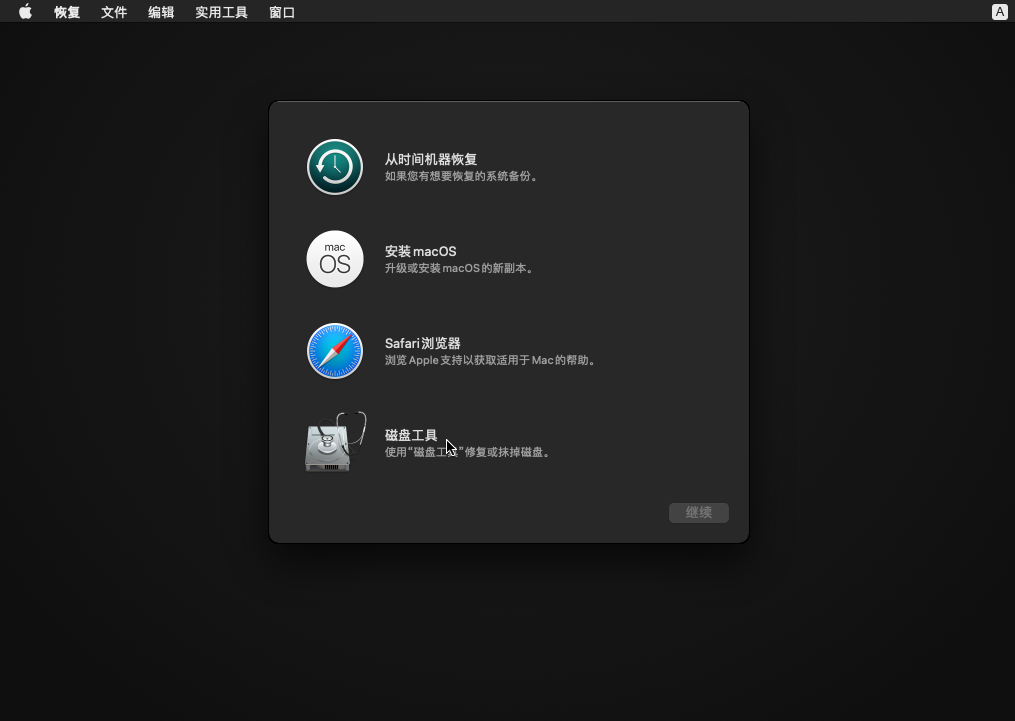The width and height of the screenshot is (1015, 721).
Task: Click description 使用磁盘工具修复或抹掉磁盘
Action: click(x=468, y=452)
